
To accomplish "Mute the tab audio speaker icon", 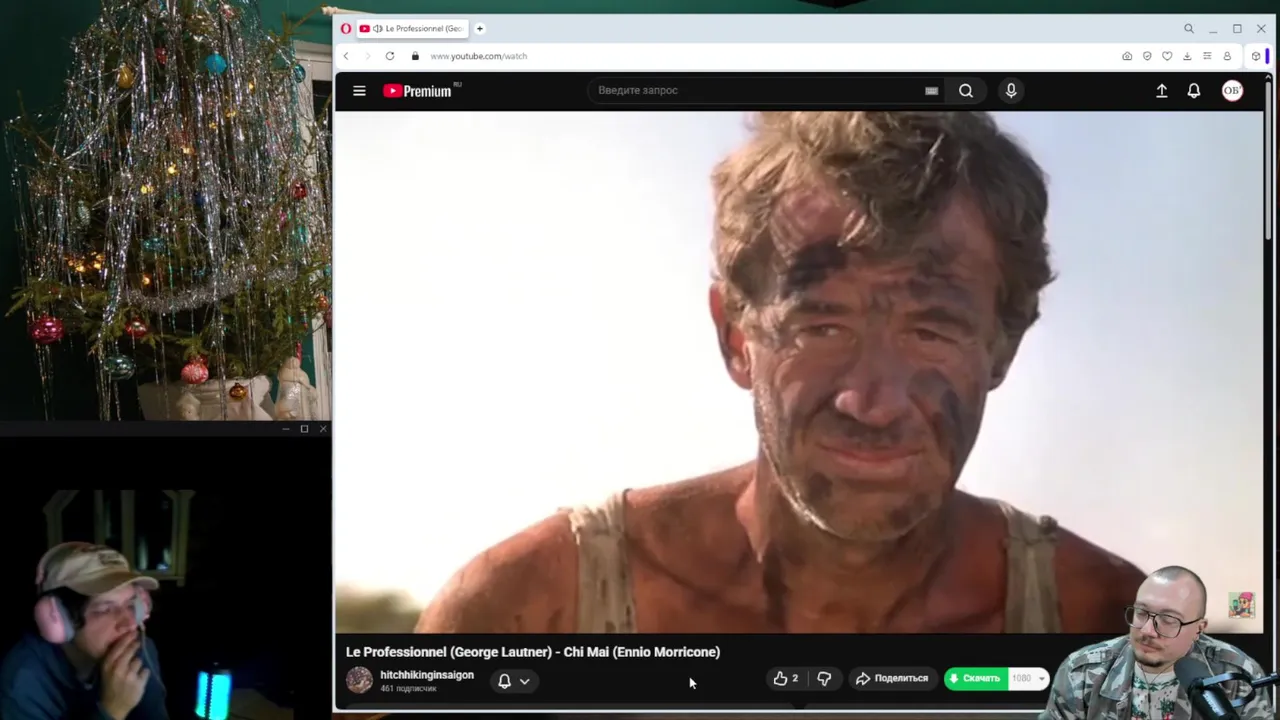I will pos(378,29).
